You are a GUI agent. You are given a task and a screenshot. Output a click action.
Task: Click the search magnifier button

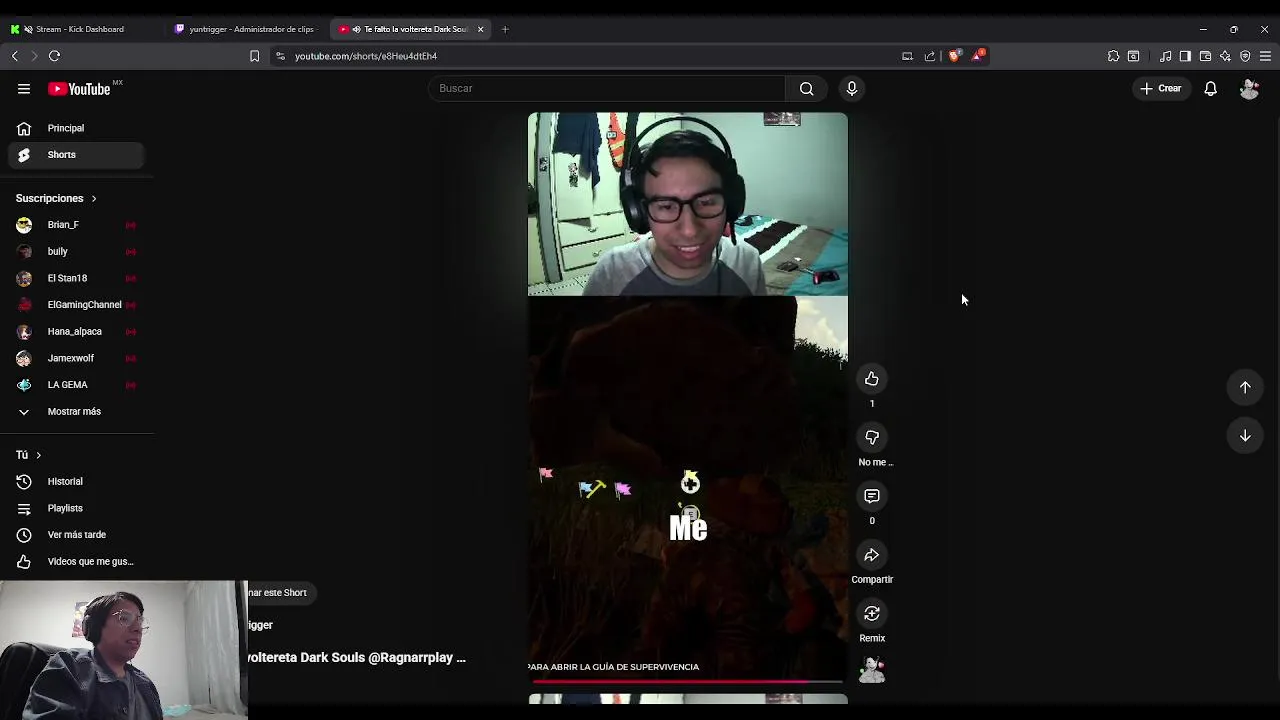806,88
